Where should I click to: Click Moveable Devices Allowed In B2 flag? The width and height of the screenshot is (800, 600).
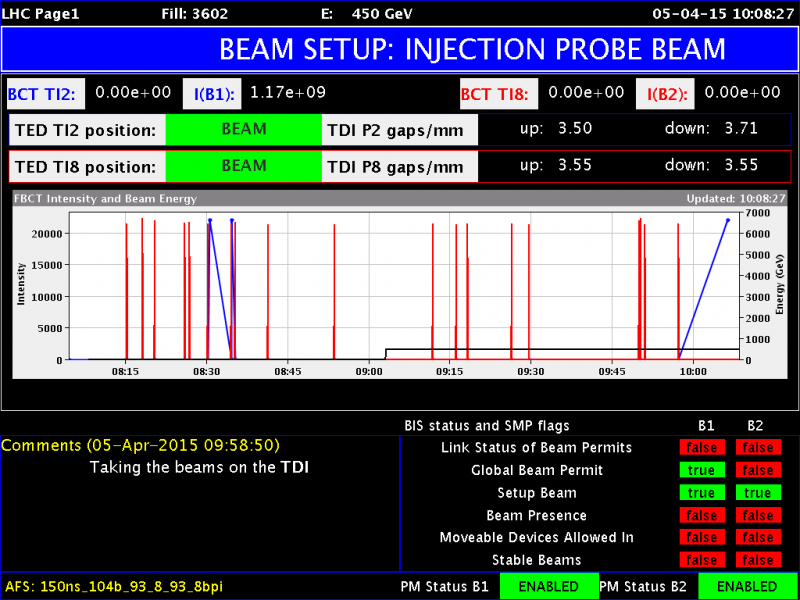click(757, 538)
